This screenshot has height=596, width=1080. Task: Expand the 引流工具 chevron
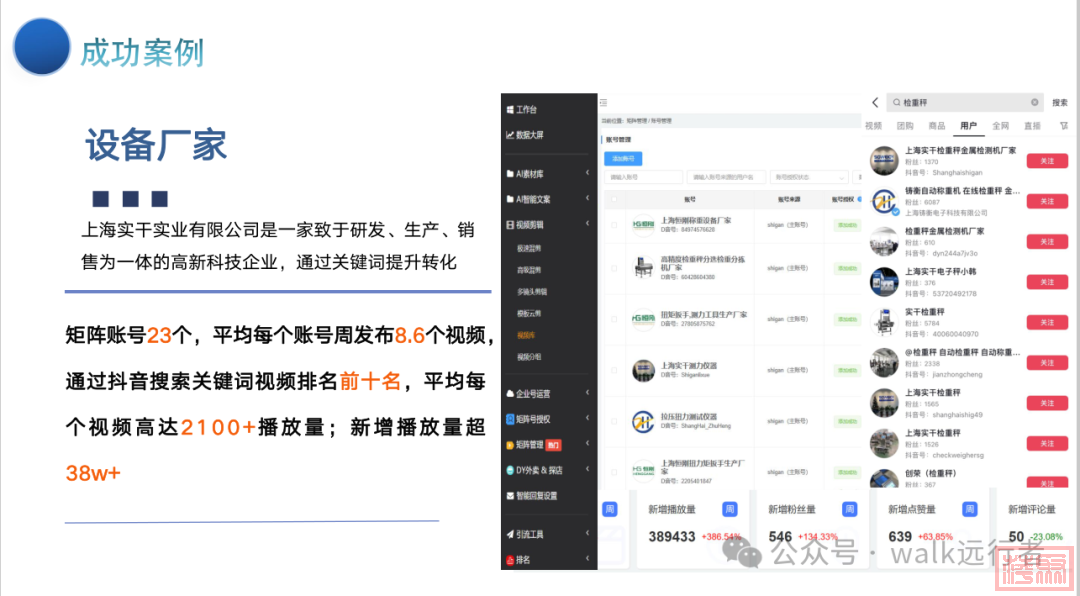point(588,533)
